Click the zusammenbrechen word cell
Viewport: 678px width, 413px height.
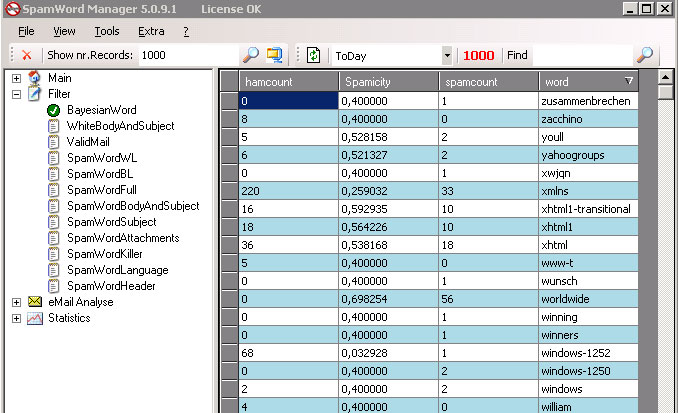pyautogui.click(x=588, y=101)
